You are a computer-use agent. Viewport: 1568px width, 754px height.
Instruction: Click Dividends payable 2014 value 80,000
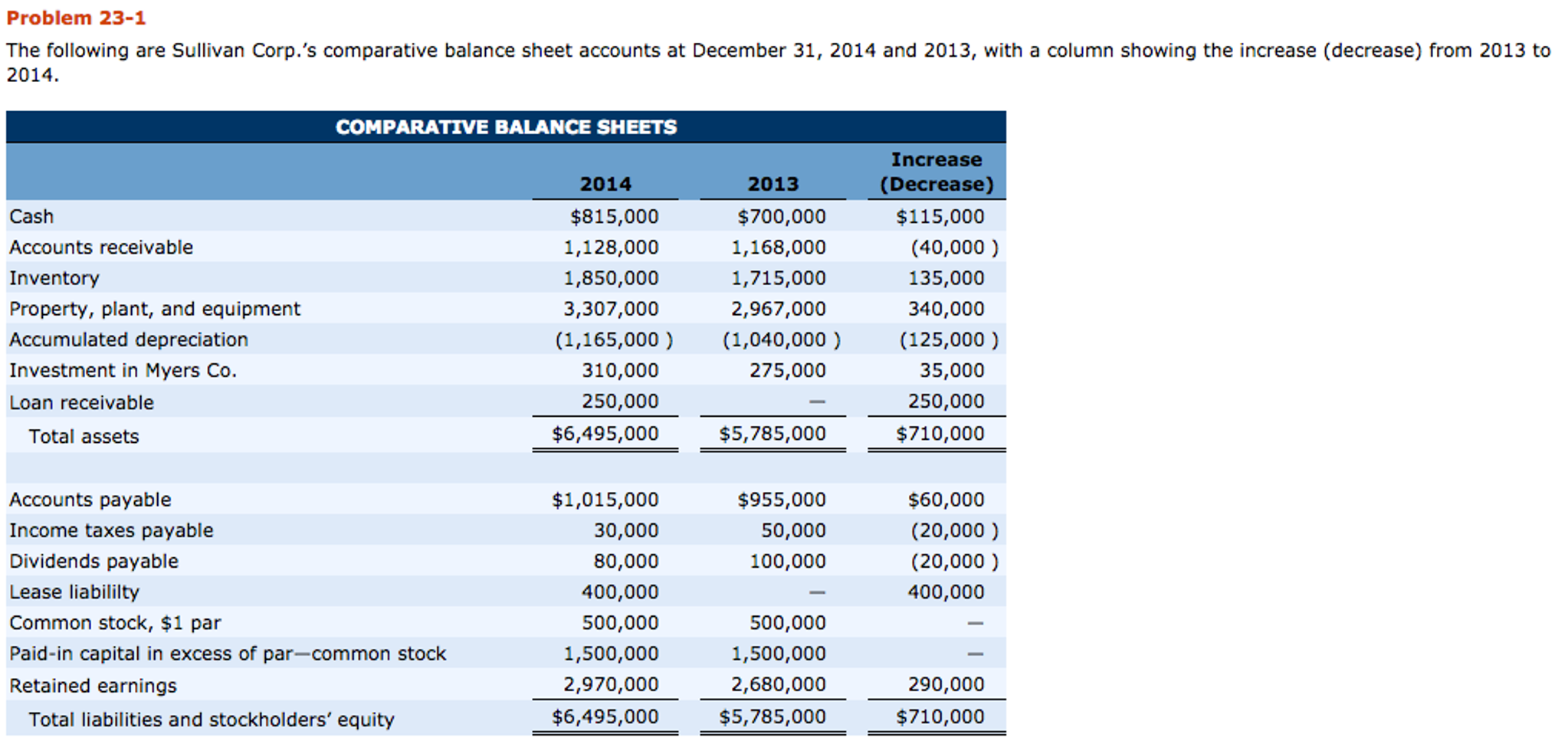point(626,562)
